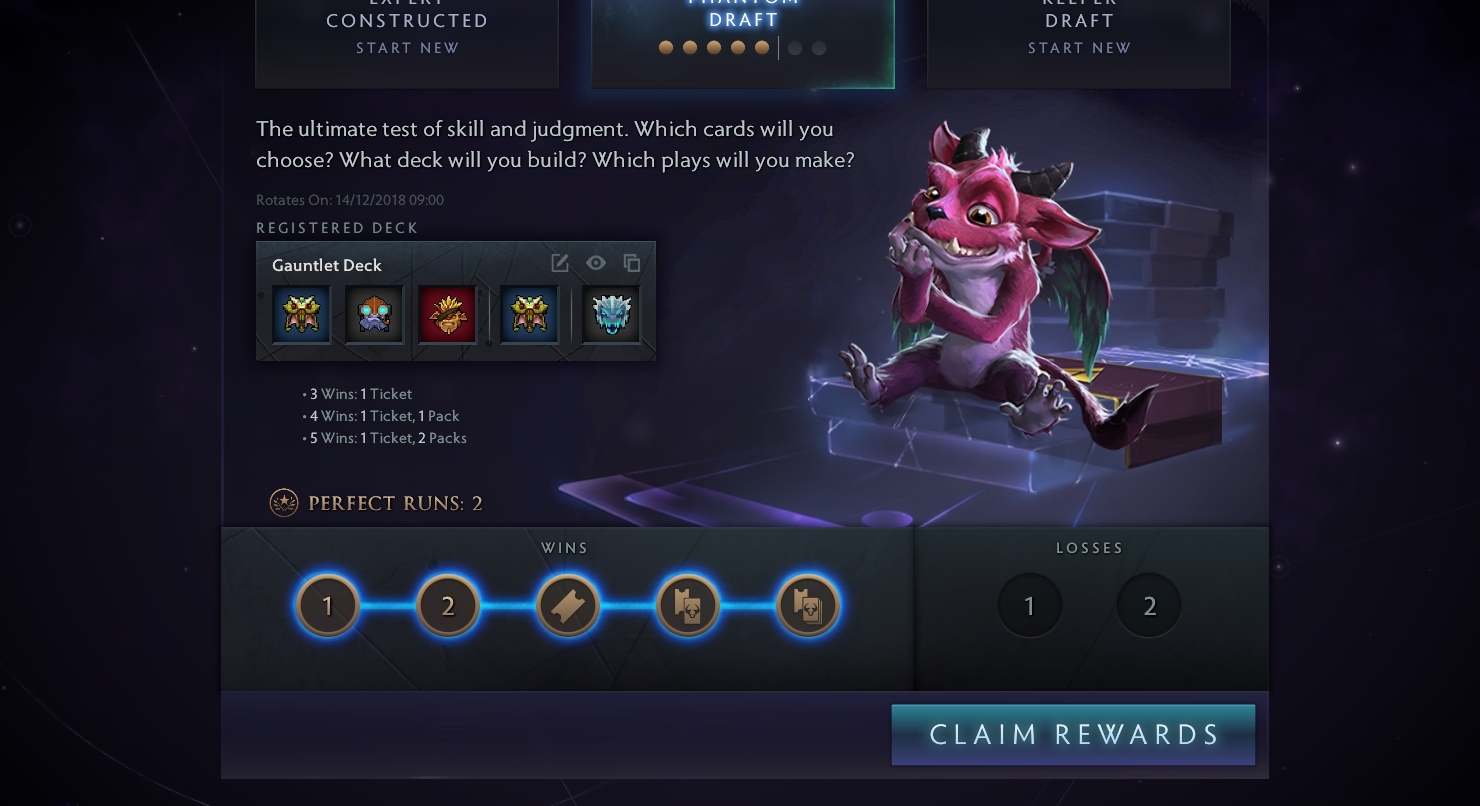Select the second hero portrait in deck
Viewport: 1480px width, 806px height.
tap(374, 314)
